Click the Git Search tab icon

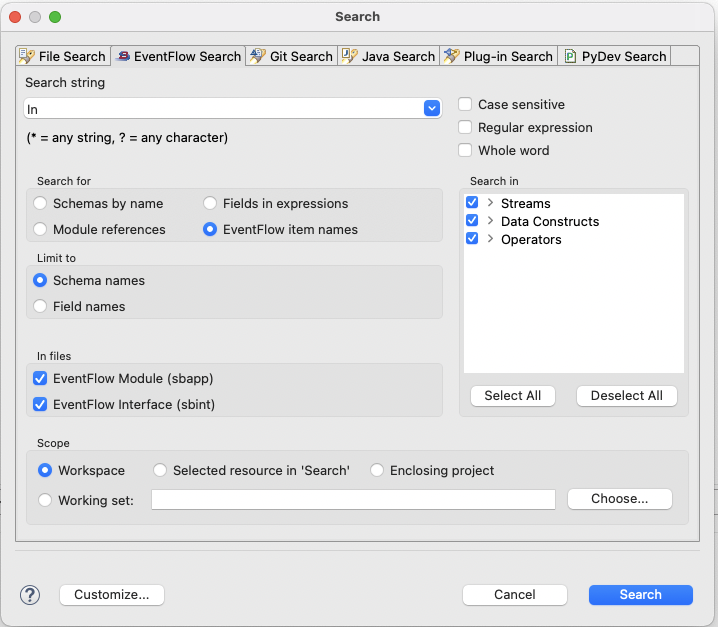pos(258,56)
